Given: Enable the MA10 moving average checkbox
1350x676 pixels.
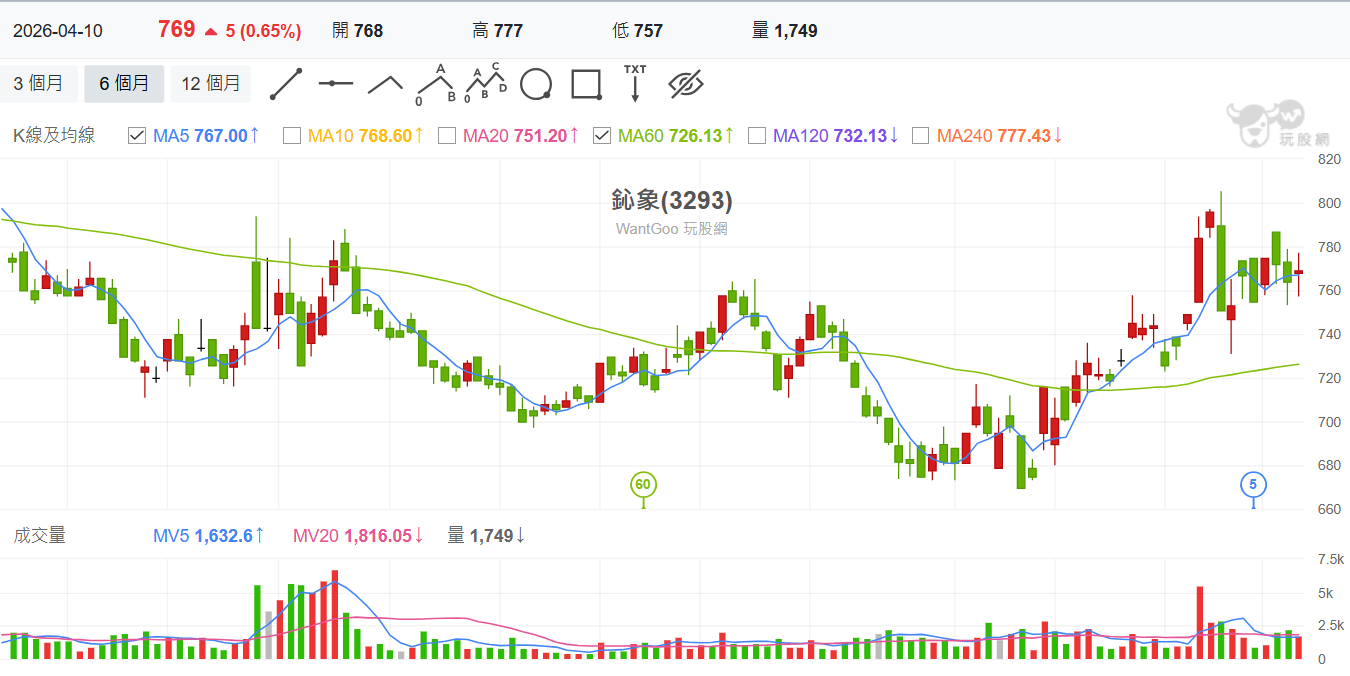Looking at the screenshot, I should (292, 136).
